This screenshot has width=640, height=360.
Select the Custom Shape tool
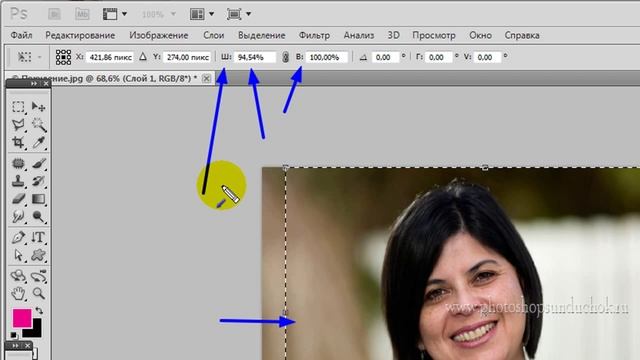[x=38, y=255]
